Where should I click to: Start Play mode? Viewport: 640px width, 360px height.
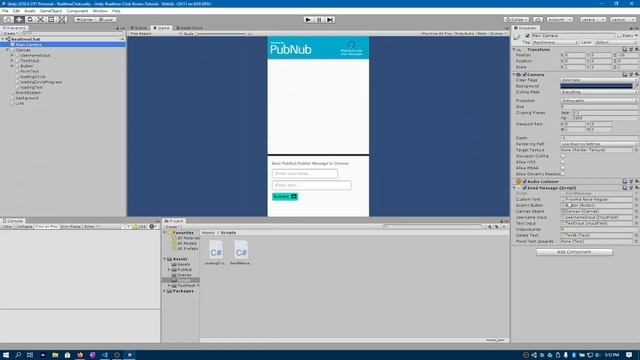pyautogui.click(x=308, y=20)
